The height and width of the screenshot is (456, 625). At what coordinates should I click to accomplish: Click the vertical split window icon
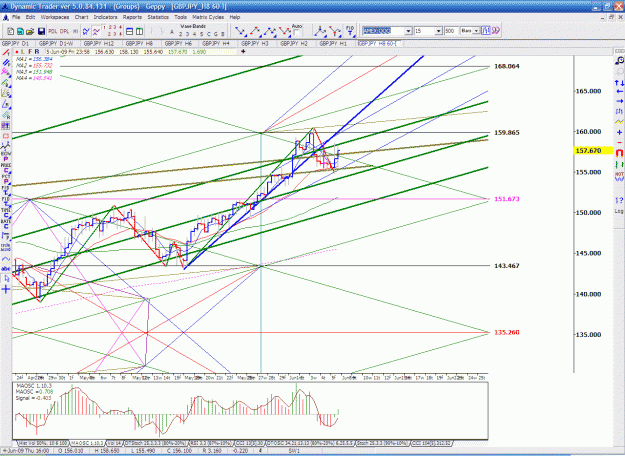click(140, 31)
